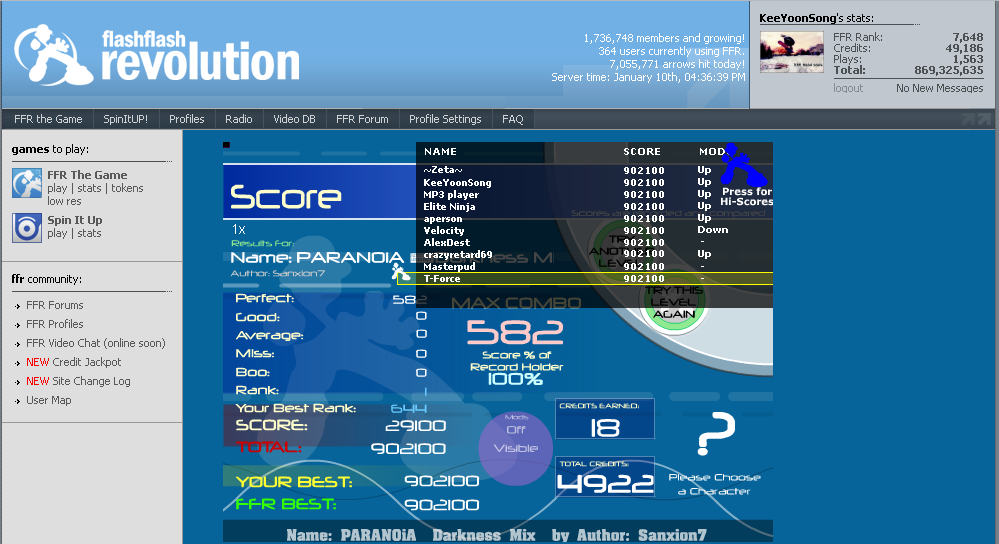Open KeeYoonSong's avatar image
Screen dimensions: 999x544
[792, 52]
